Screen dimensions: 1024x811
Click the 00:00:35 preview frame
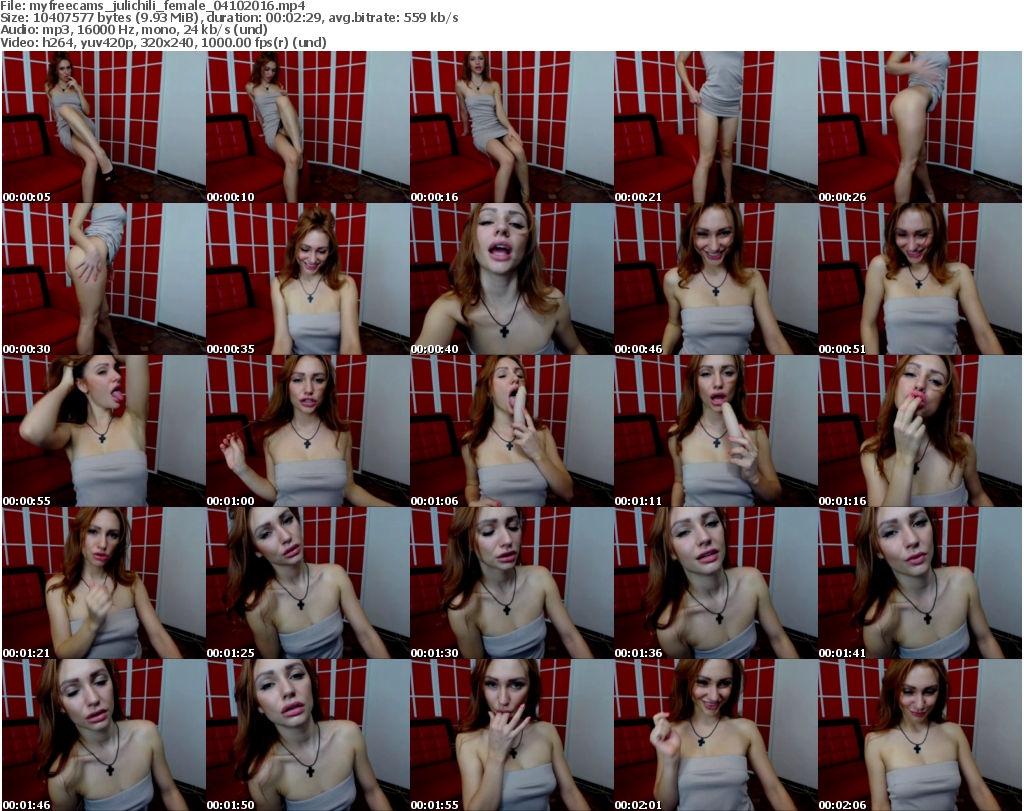click(x=307, y=279)
